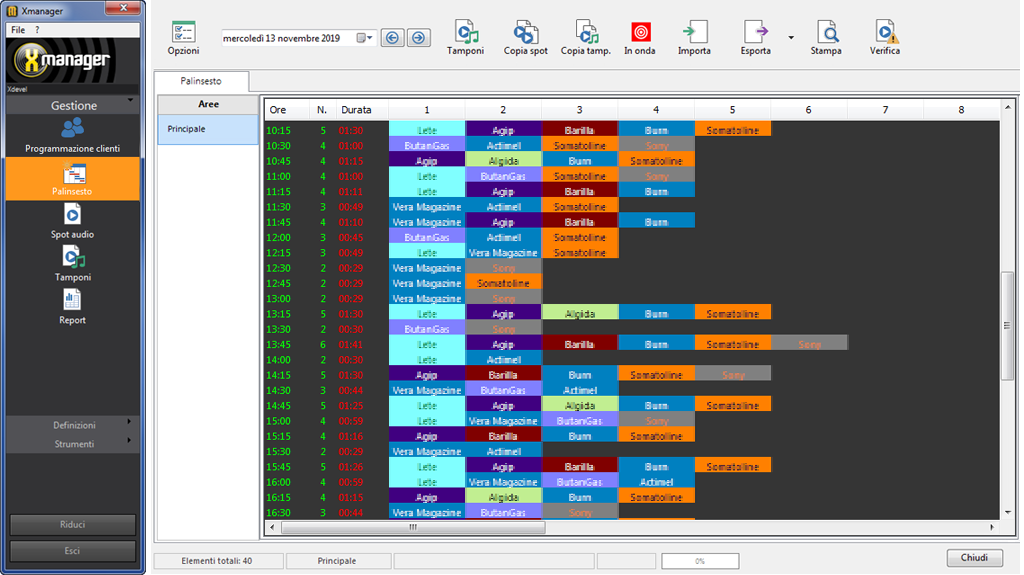Screen dimensions: 1024x575
Task: Select Vera Magazine spot at 11:30
Action: (427, 206)
